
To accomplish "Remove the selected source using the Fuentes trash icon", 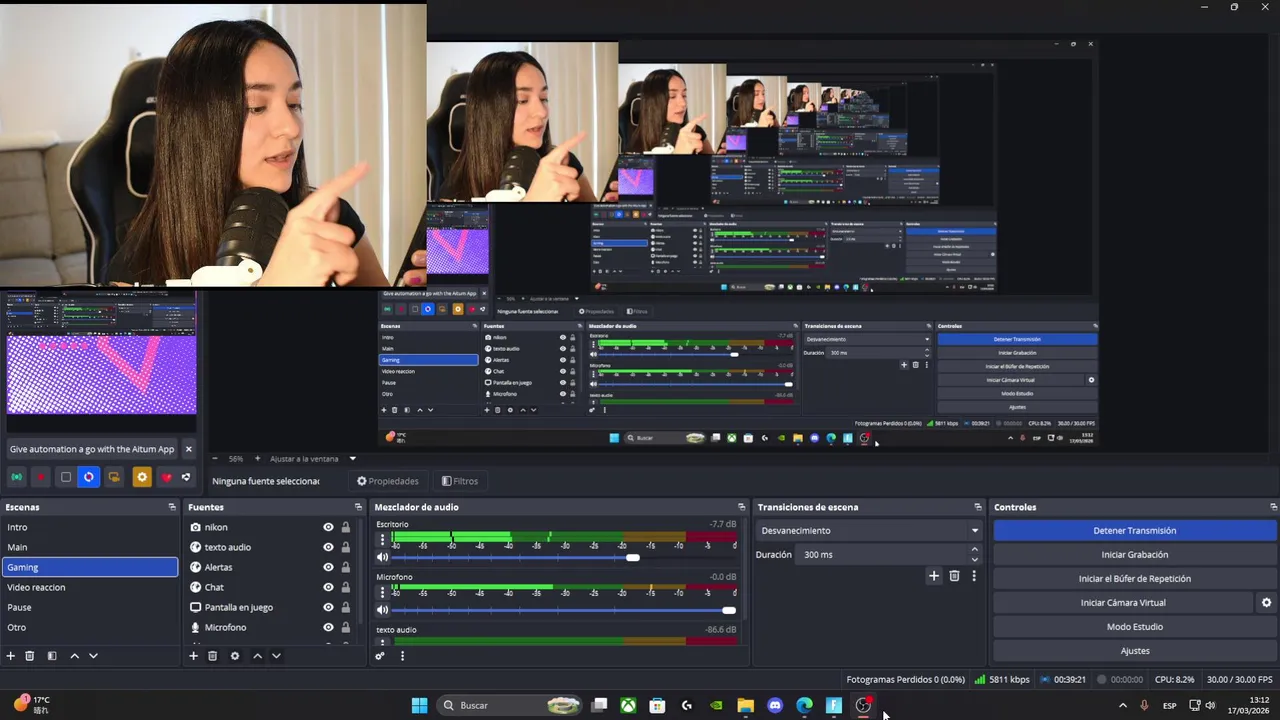I will coord(212,656).
